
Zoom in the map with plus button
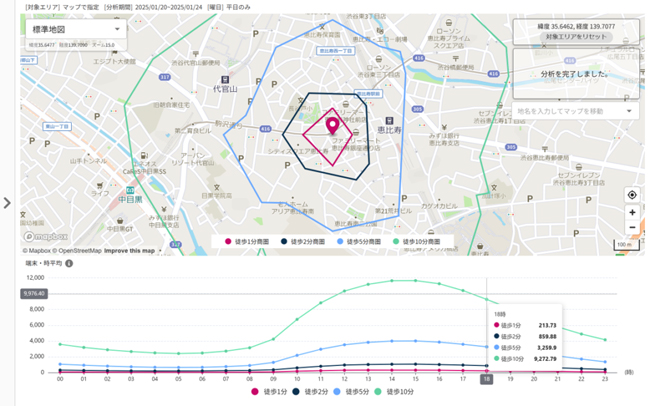(x=632, y=212)
